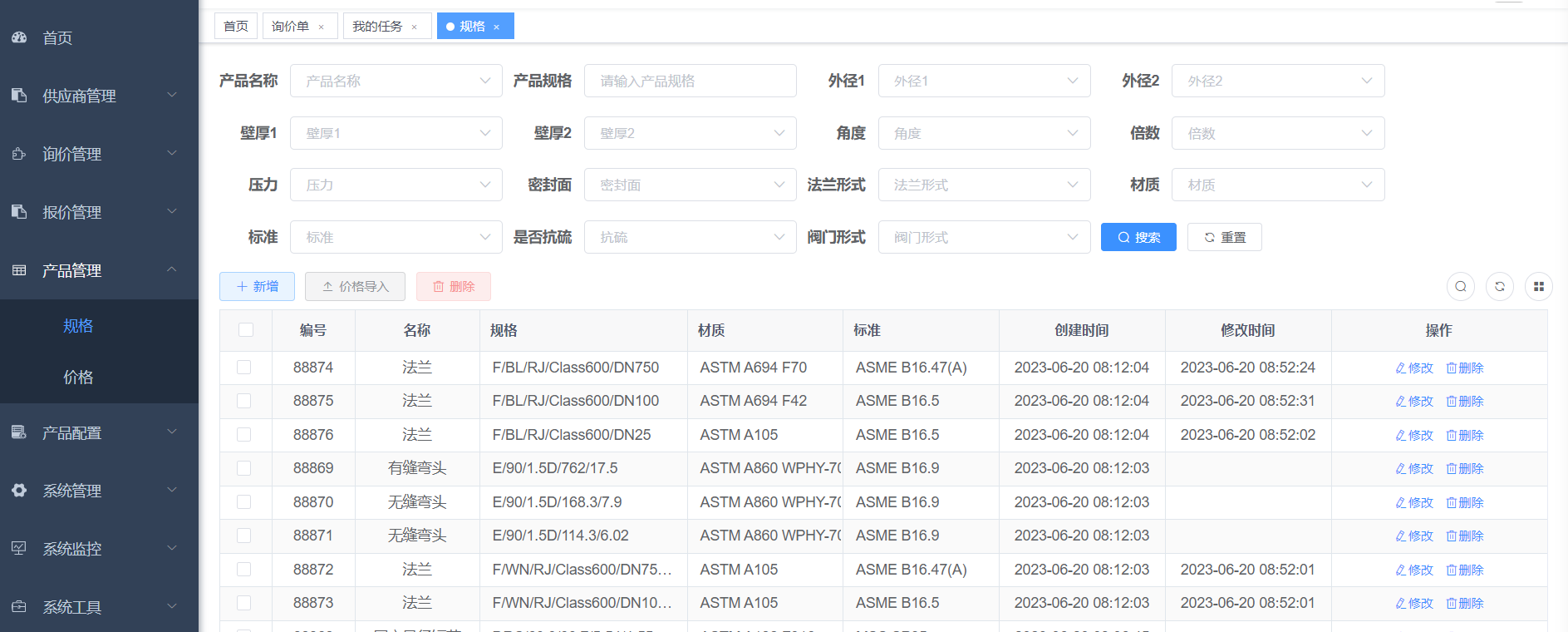
Task: Open the 阀门形式 dropdown
Action: [x=985, y=237]
